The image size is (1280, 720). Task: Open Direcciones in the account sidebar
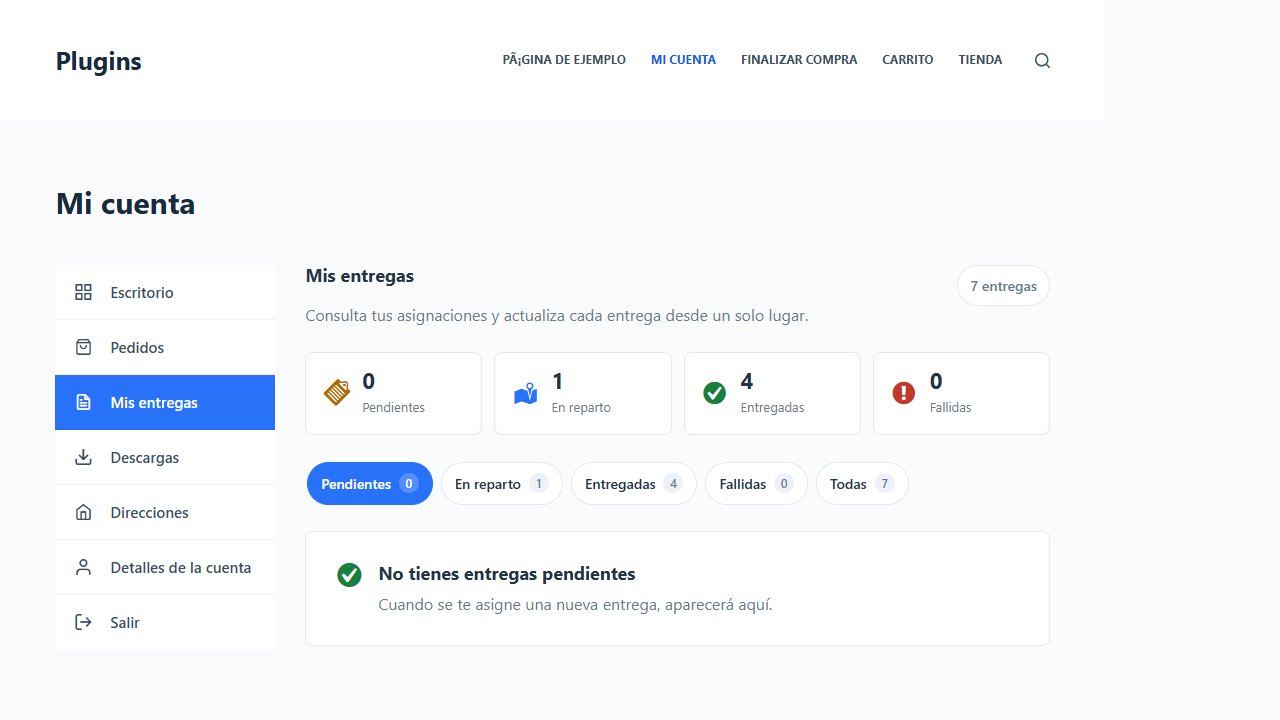[165, 512]
